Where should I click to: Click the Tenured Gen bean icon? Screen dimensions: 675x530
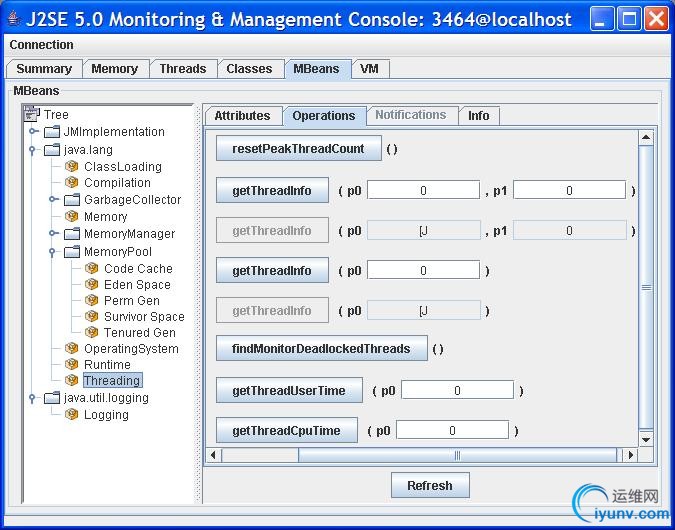tap(92, 332)
